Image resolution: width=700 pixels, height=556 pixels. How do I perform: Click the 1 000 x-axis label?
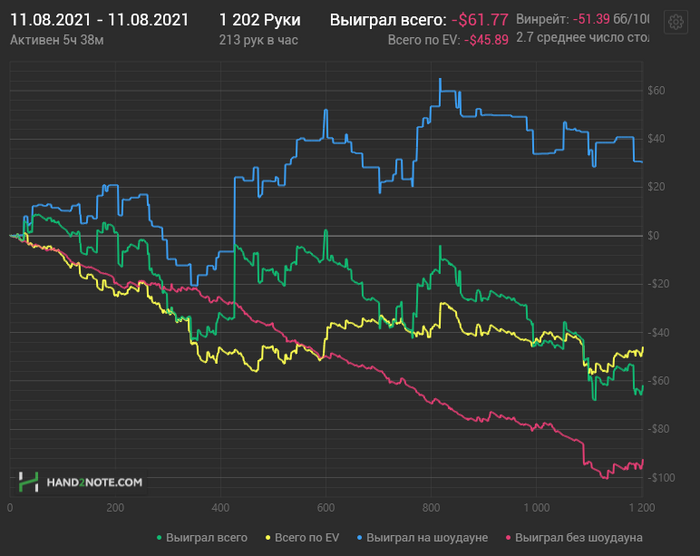click(x=537, y=508)
